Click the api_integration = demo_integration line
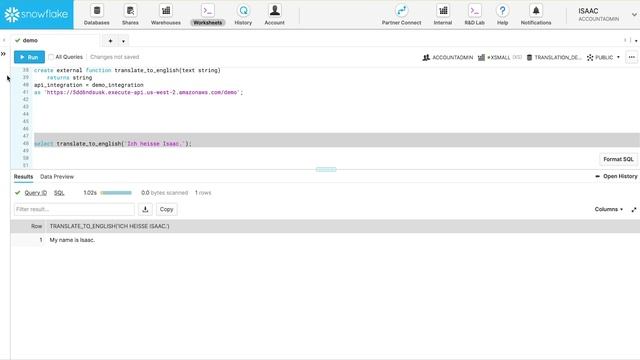This screenshot has width=640, height=360. tap(89, 85)
